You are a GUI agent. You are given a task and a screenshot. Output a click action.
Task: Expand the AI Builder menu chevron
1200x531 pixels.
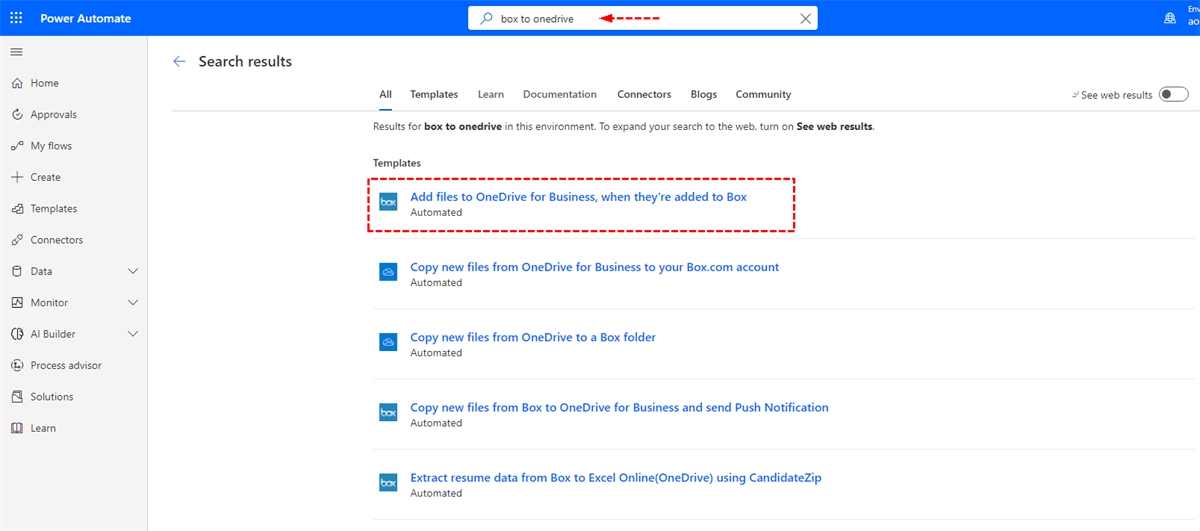click(x=134, y=334)
